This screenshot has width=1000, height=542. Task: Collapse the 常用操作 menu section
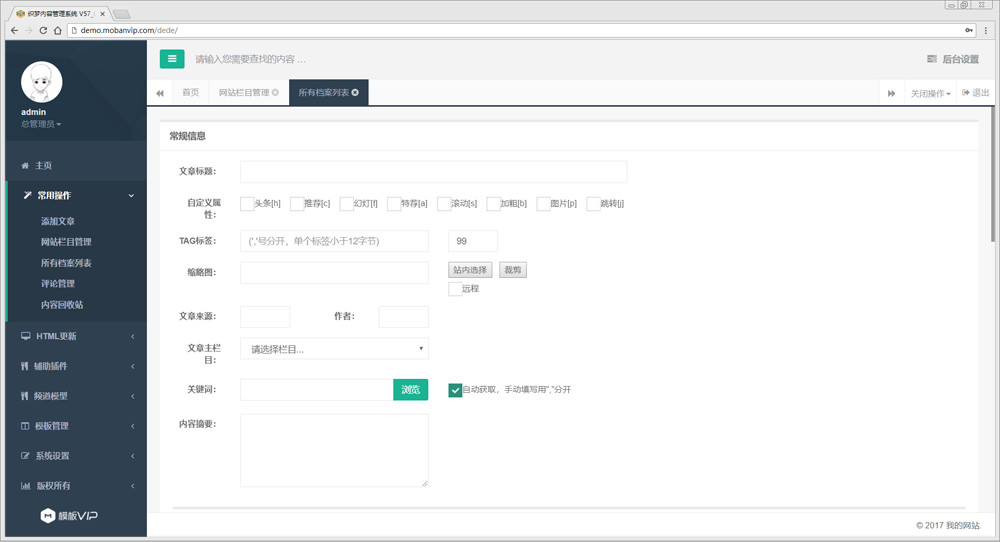point(131,195)
